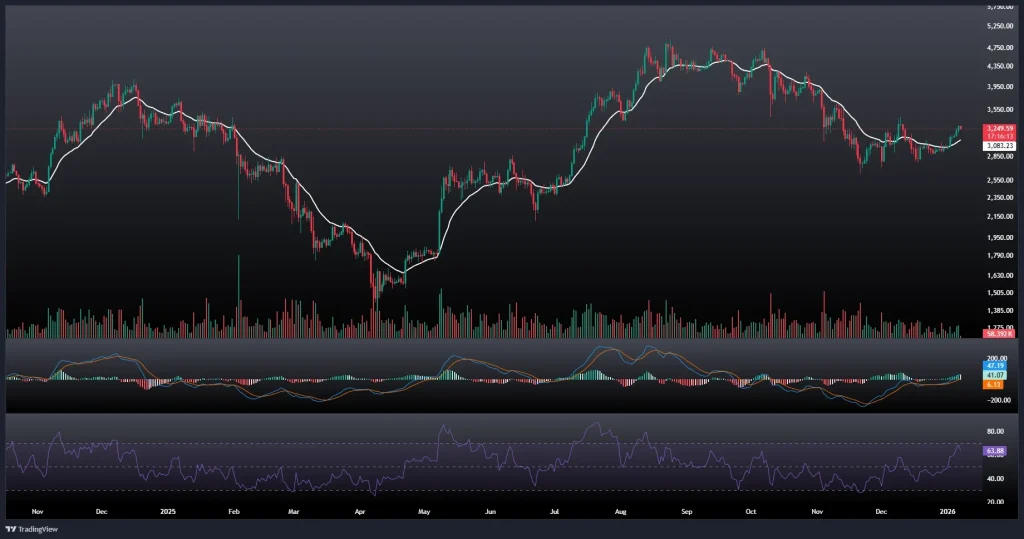Click the Oct label on time axis

point(752,510)
